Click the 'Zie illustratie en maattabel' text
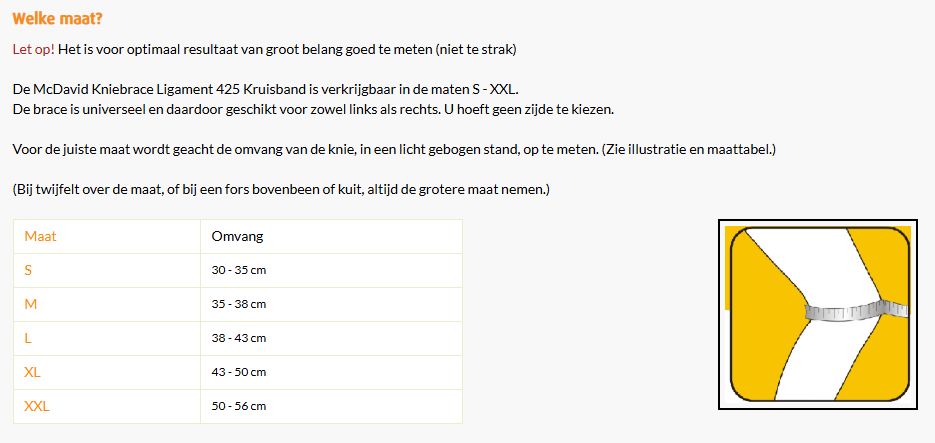This screenshot has width=935, height=443. 688,149
